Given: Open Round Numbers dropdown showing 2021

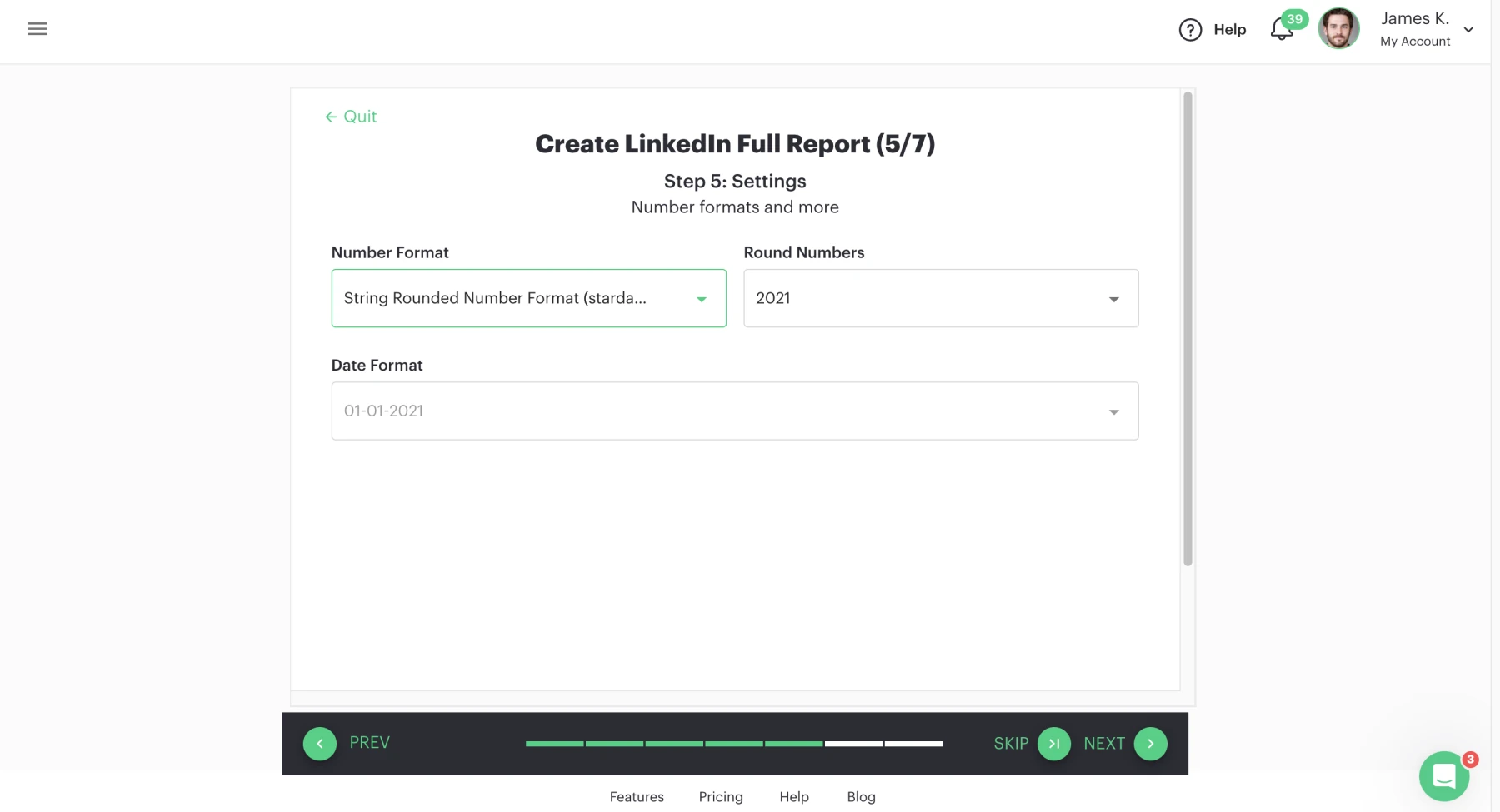Looking at the screenshot, I should [x=941, y=298].
